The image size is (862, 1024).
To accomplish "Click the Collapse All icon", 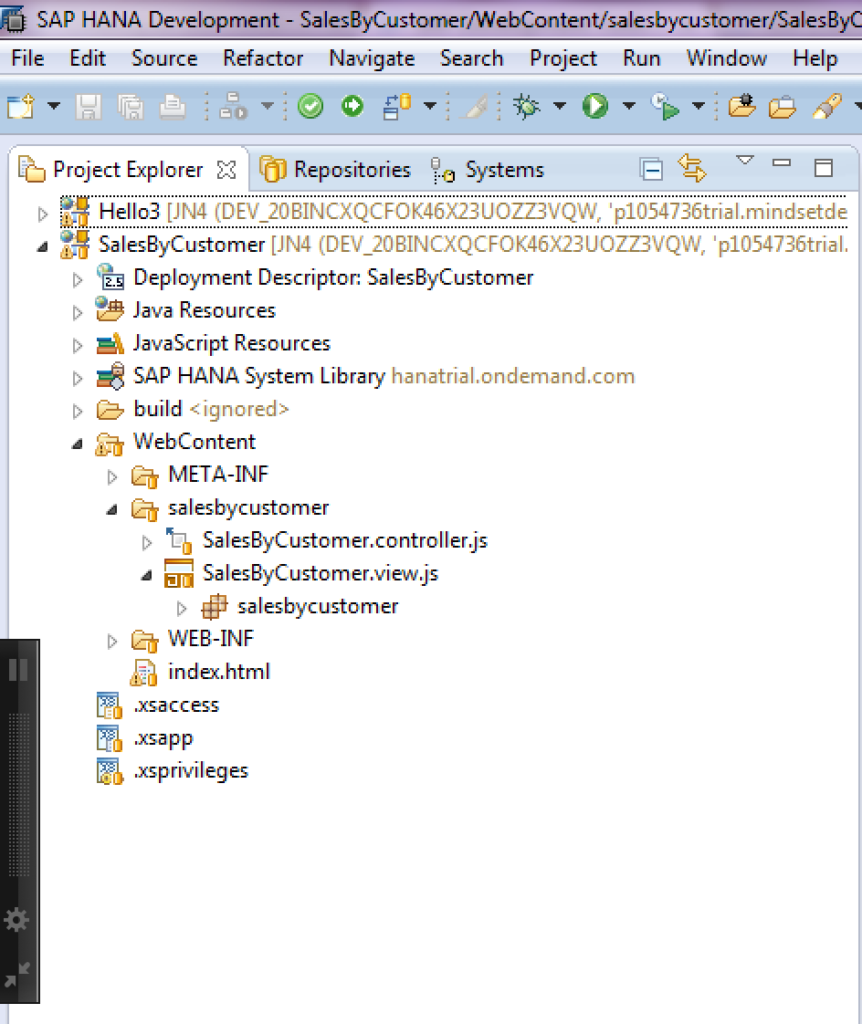I will [x=651, y=170].
